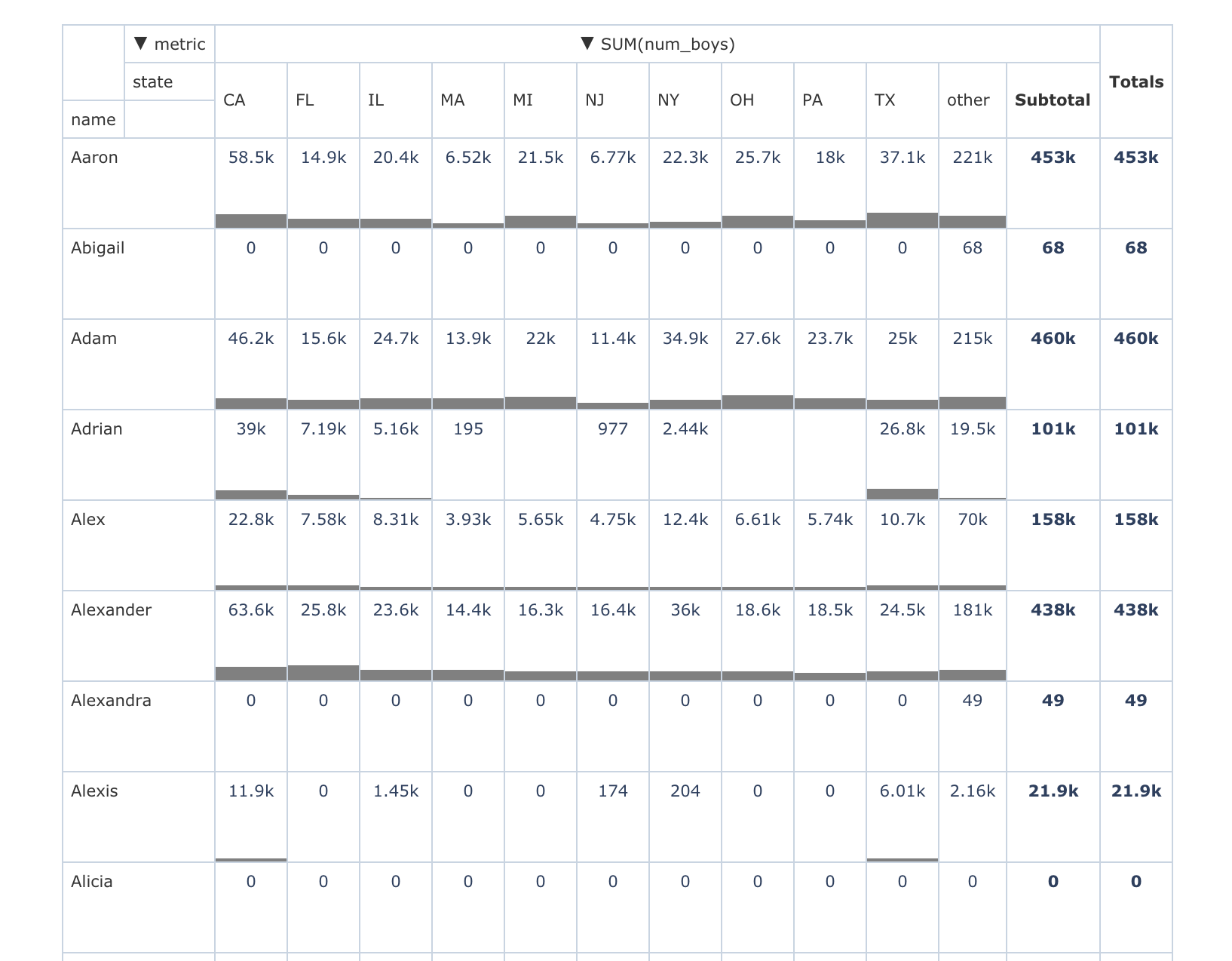Click the Aaron row label
1232x961 pixels.
point(94,158)
